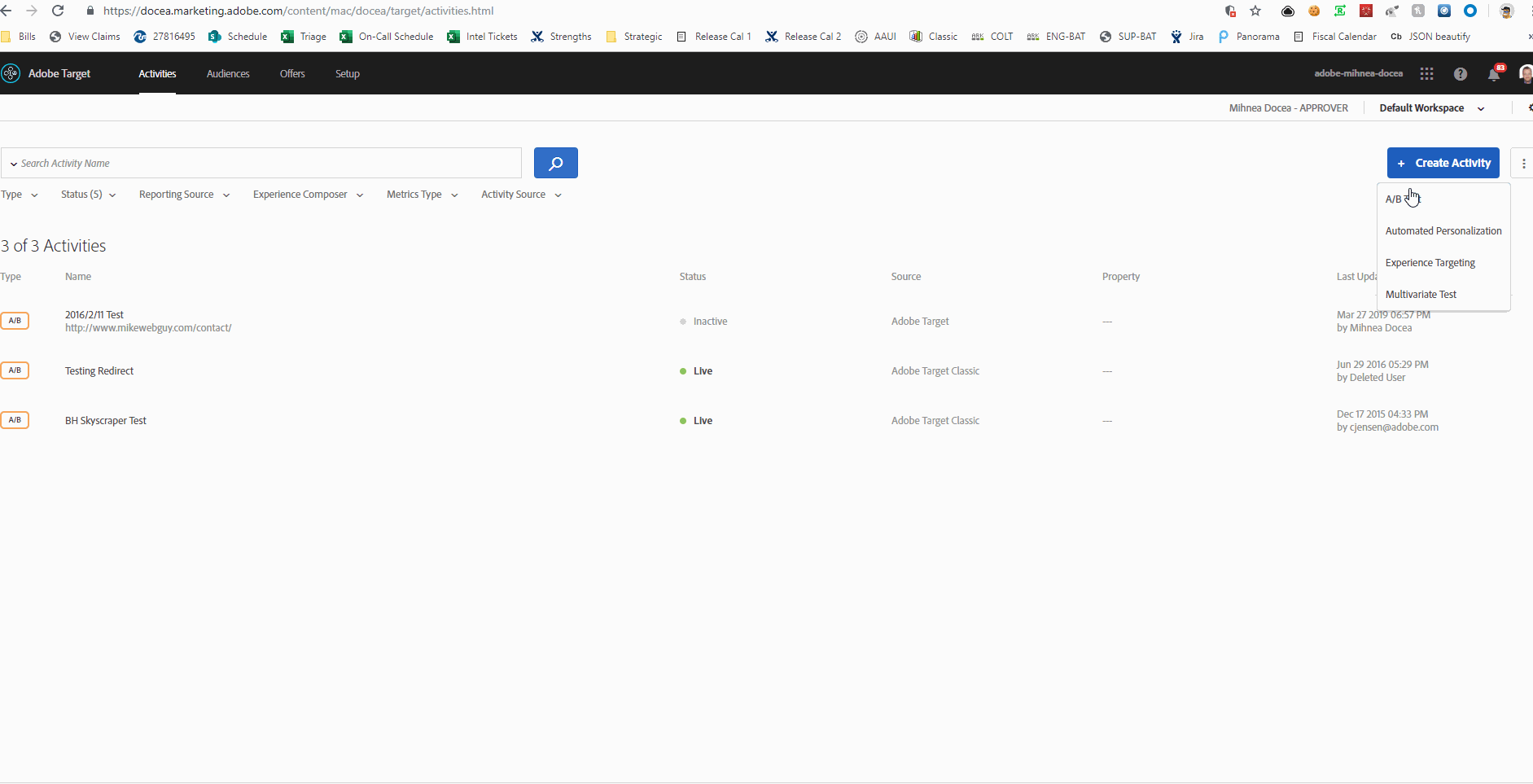Click the Create Activity button
Viewport: 1533px width, 784px height.
point(1443,163)
